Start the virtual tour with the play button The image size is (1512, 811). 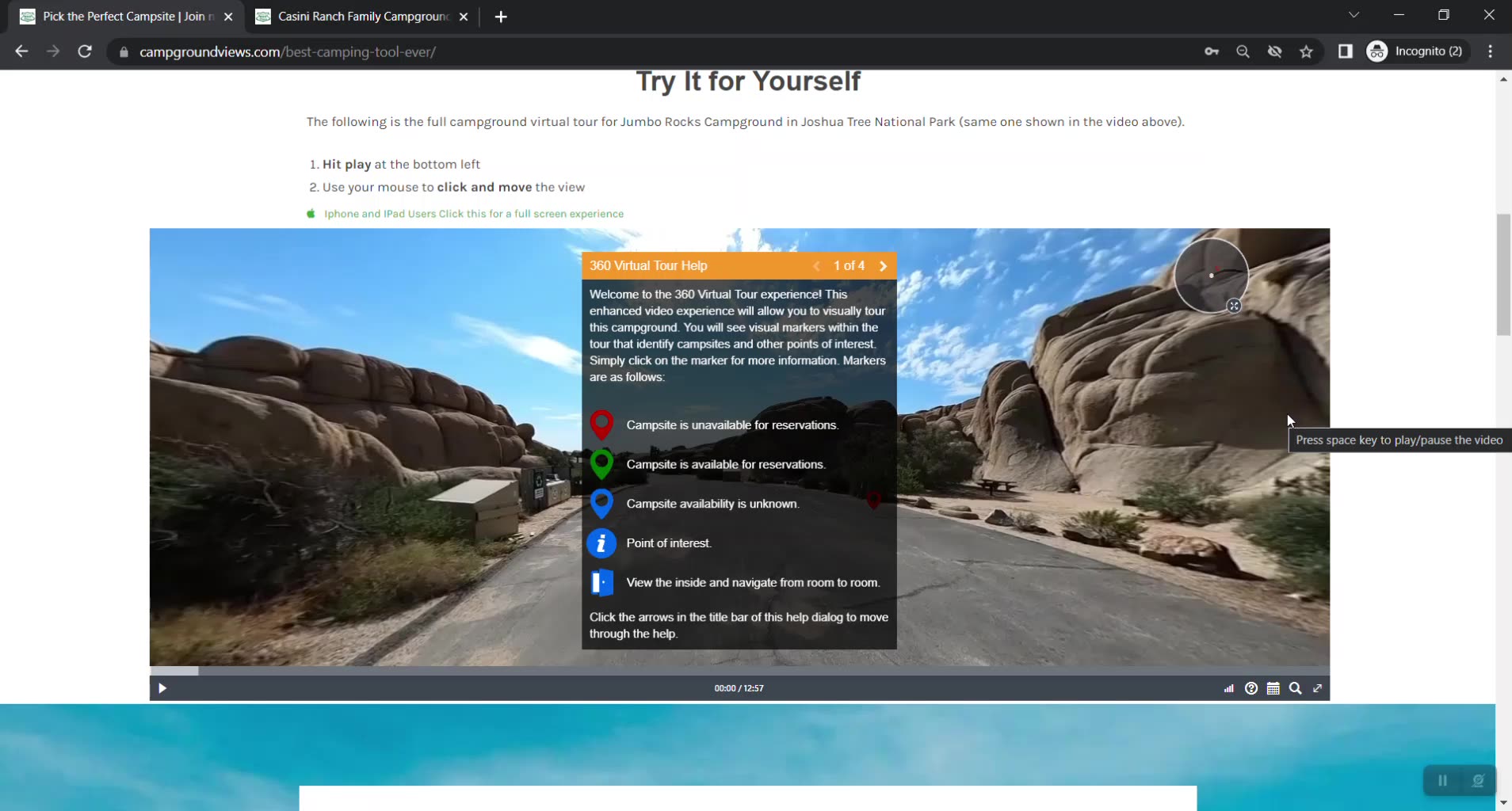tap(162, 688)
